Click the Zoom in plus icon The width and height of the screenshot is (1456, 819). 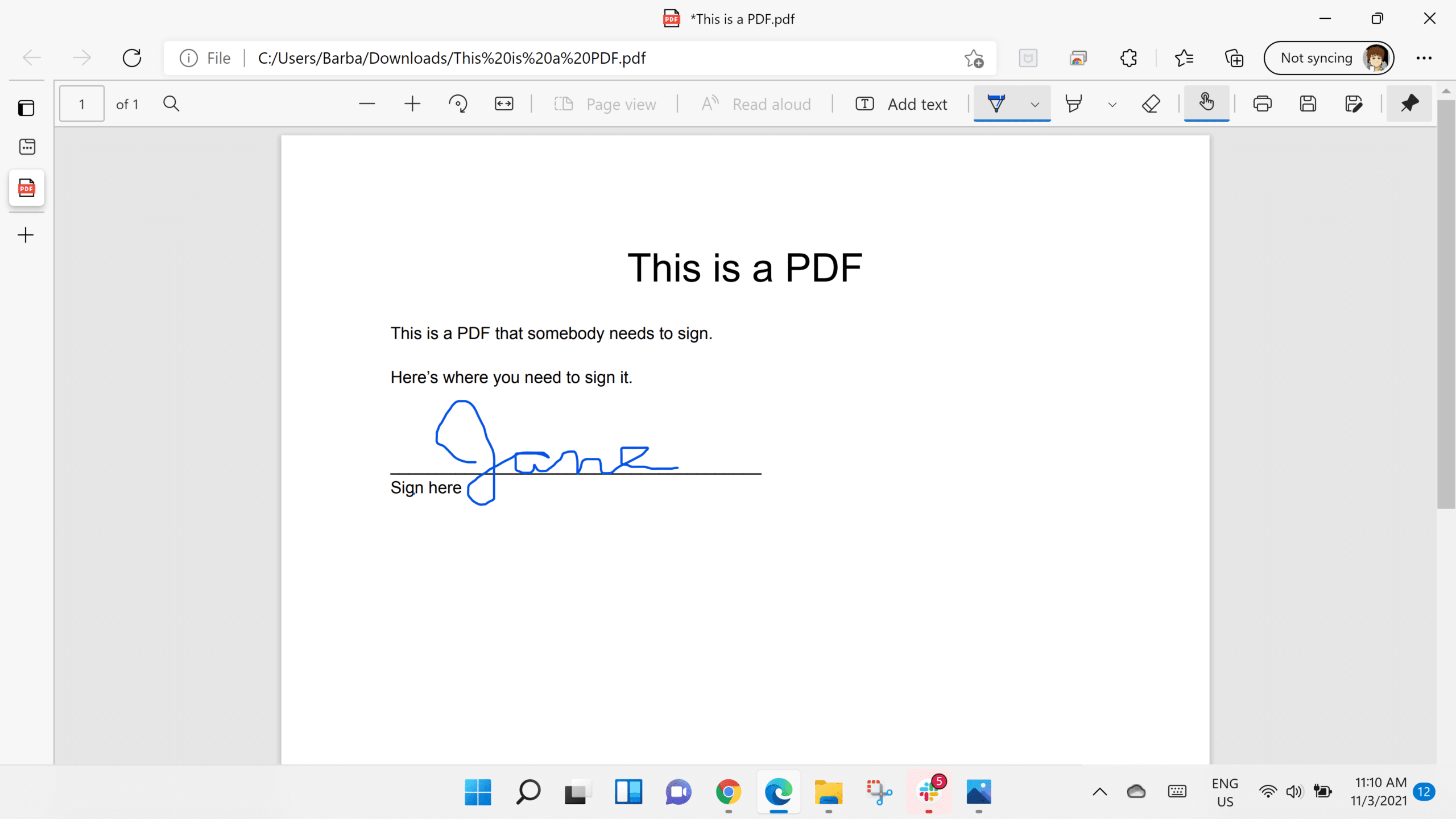coord(412,104)
